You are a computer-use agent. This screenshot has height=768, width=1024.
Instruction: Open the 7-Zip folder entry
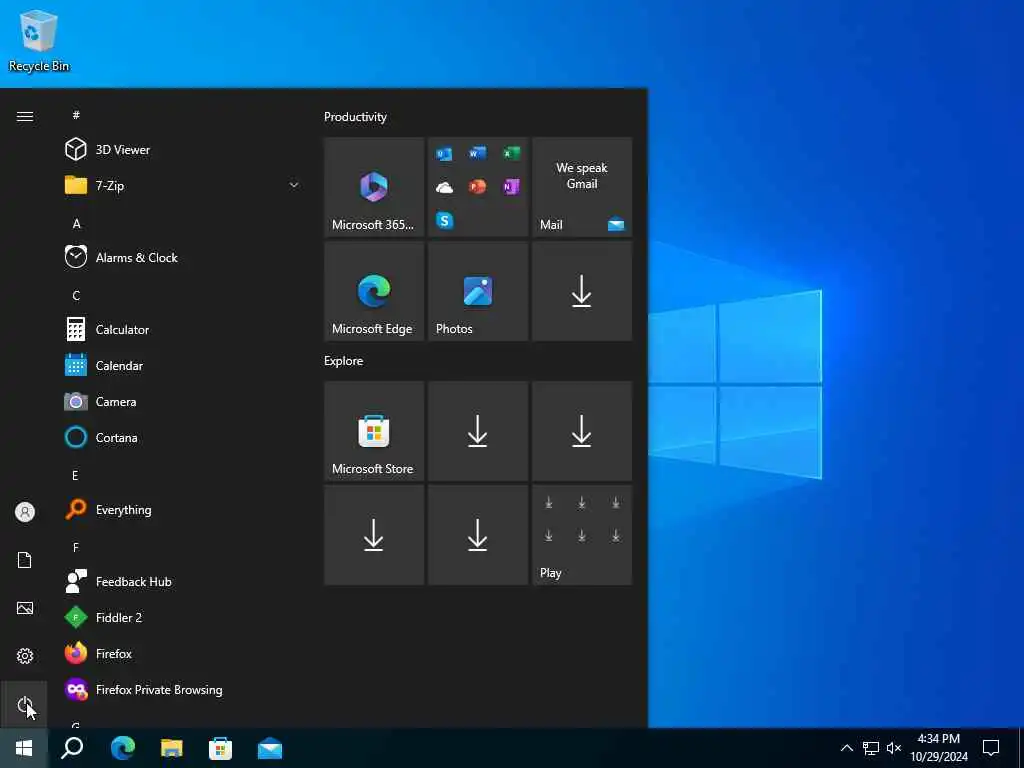coord(183,185)
